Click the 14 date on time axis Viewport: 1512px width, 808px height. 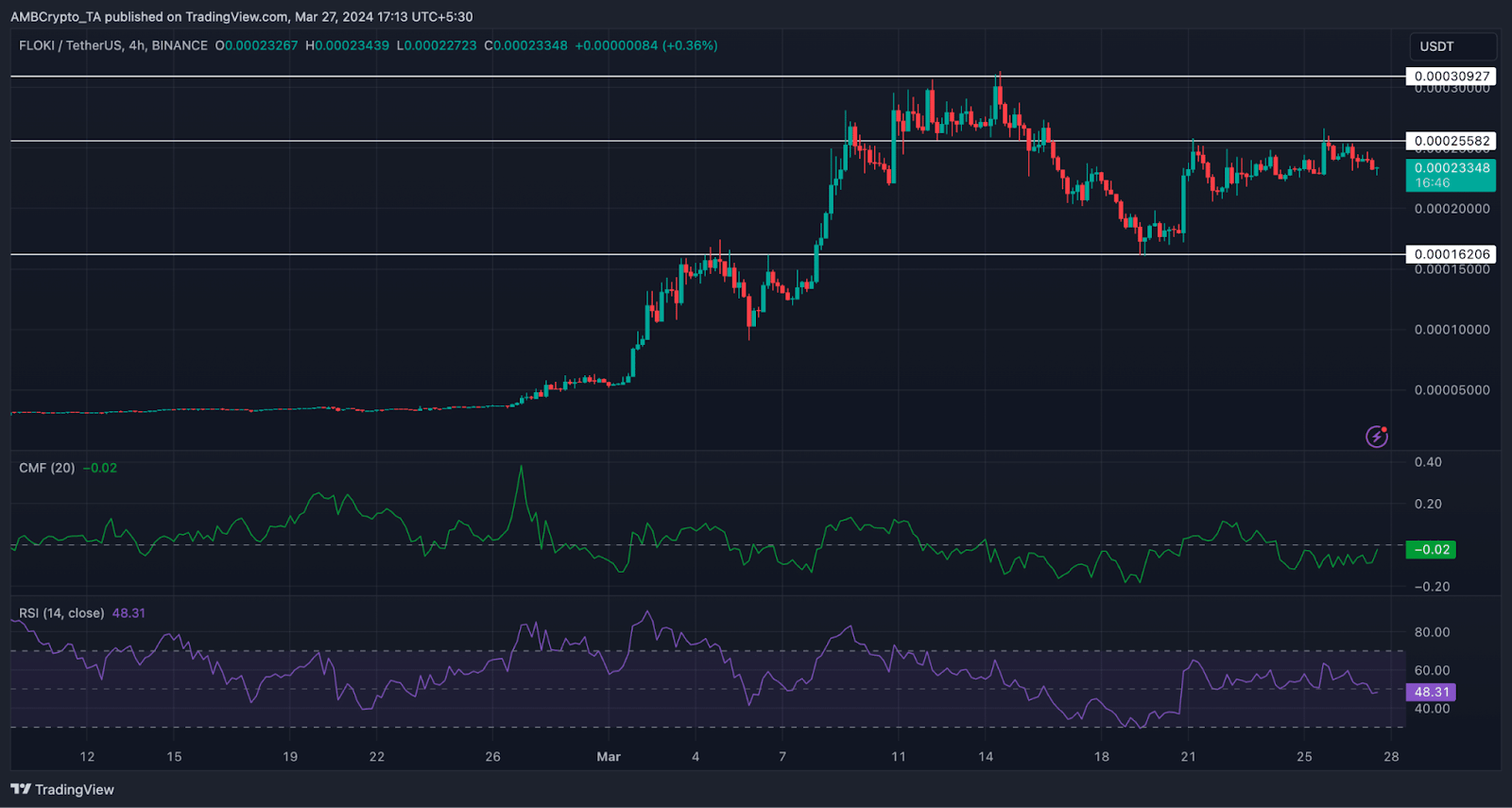[x=986, y=756]
